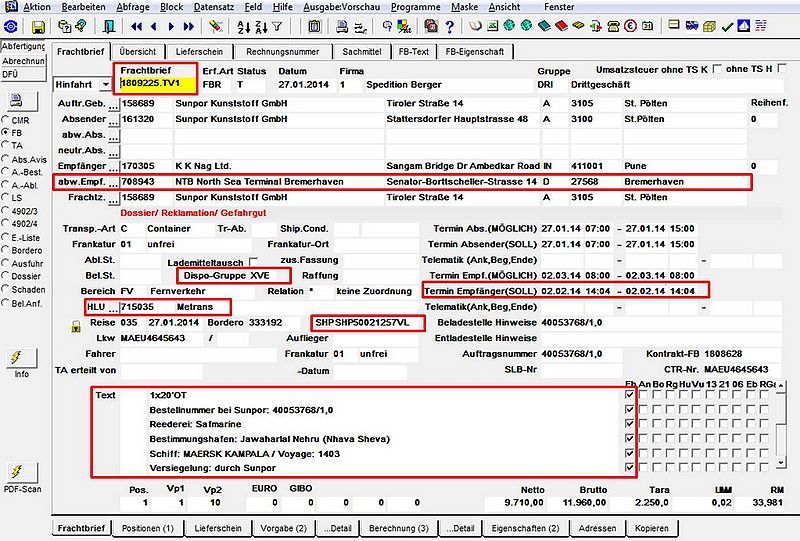Open the lookup button next to abw.Abs.
The height and width of the screenshot is (541, 800).
click(x=114, y=136)
